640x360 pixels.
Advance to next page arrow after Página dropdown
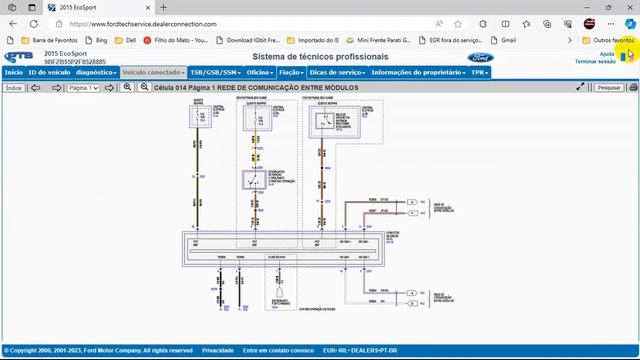(109, 88)
